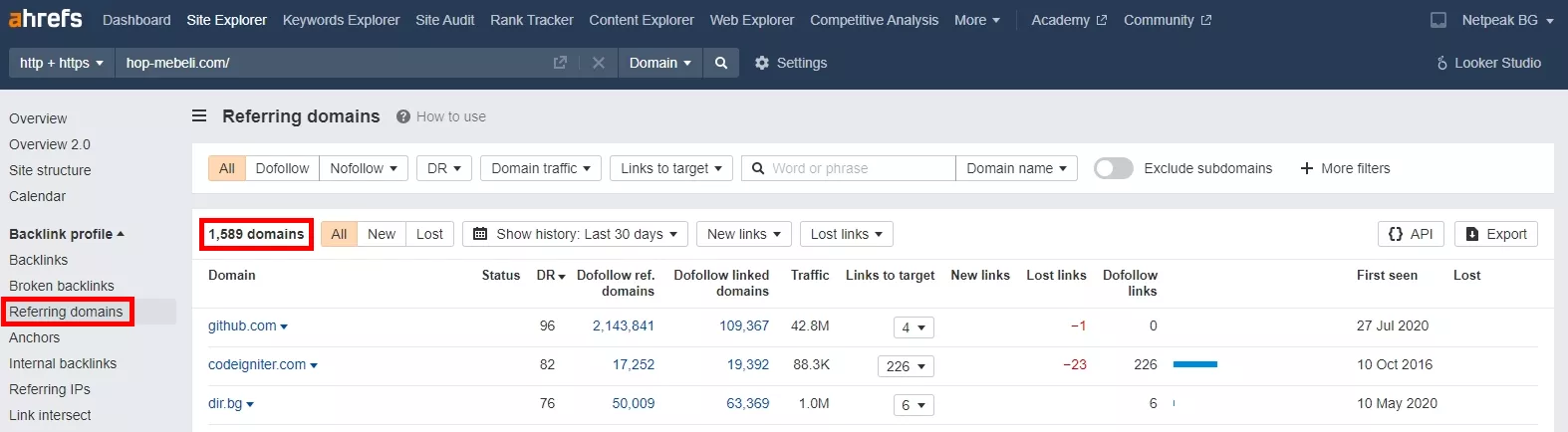Open the github.com domain link
This screenshot has width=1568, height=432.
pyautogui.click(x=242, y=325)
